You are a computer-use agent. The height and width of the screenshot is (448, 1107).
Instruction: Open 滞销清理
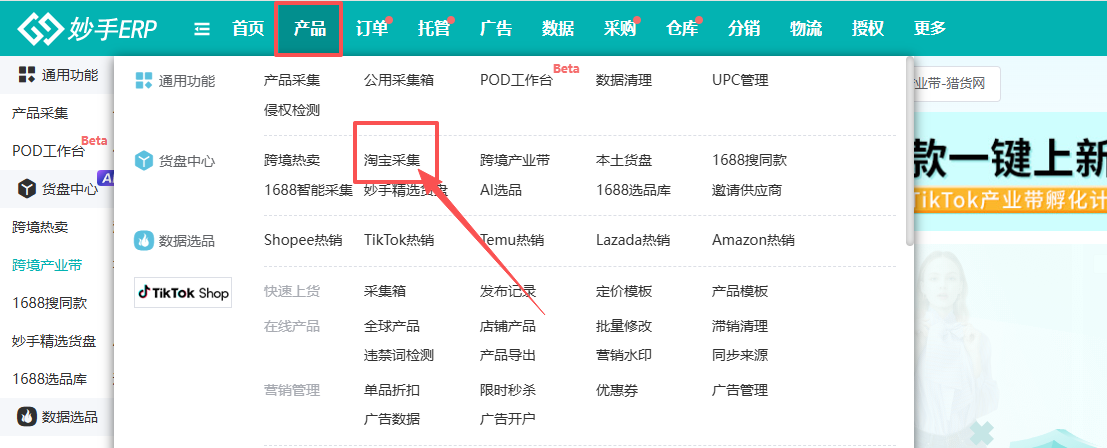pyautogui.click(x=740, y=326)
